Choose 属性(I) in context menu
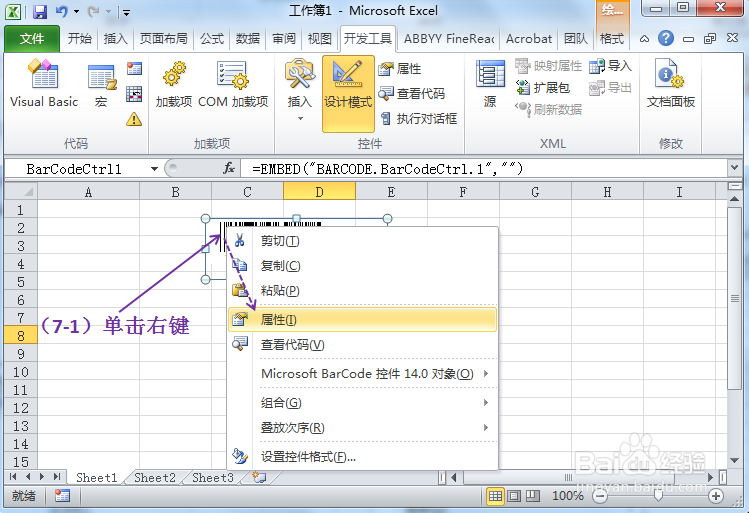This screenshot has height=513, width=749. coord(362,320)
